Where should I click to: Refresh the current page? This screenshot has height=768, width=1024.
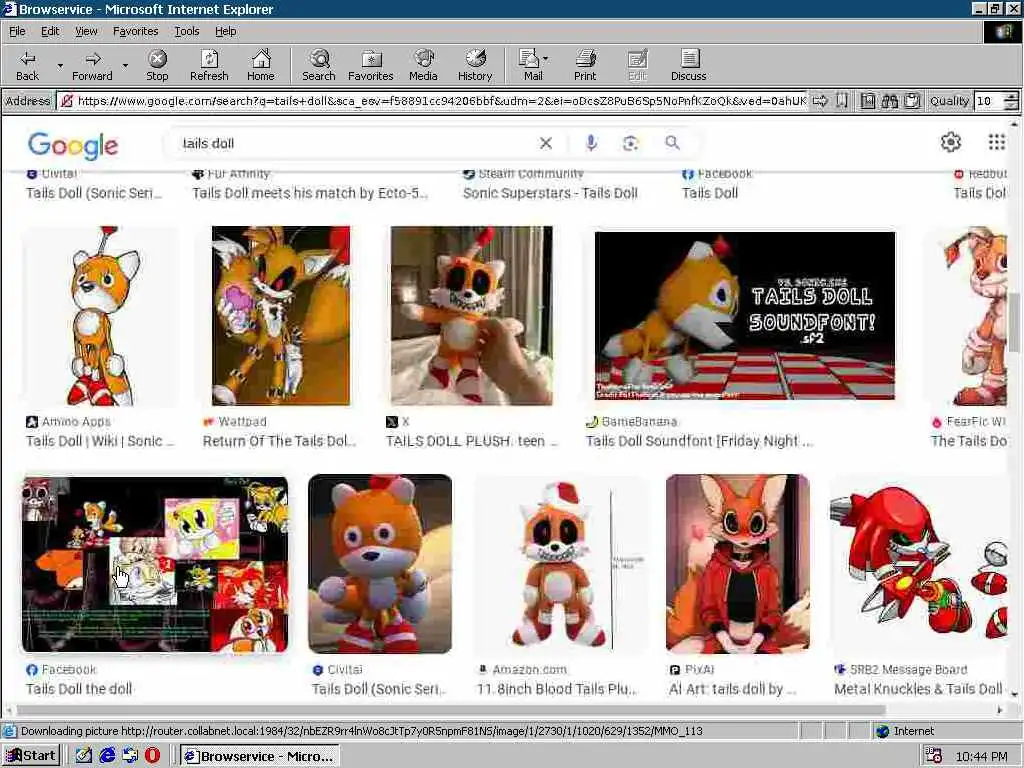[209, 65]
